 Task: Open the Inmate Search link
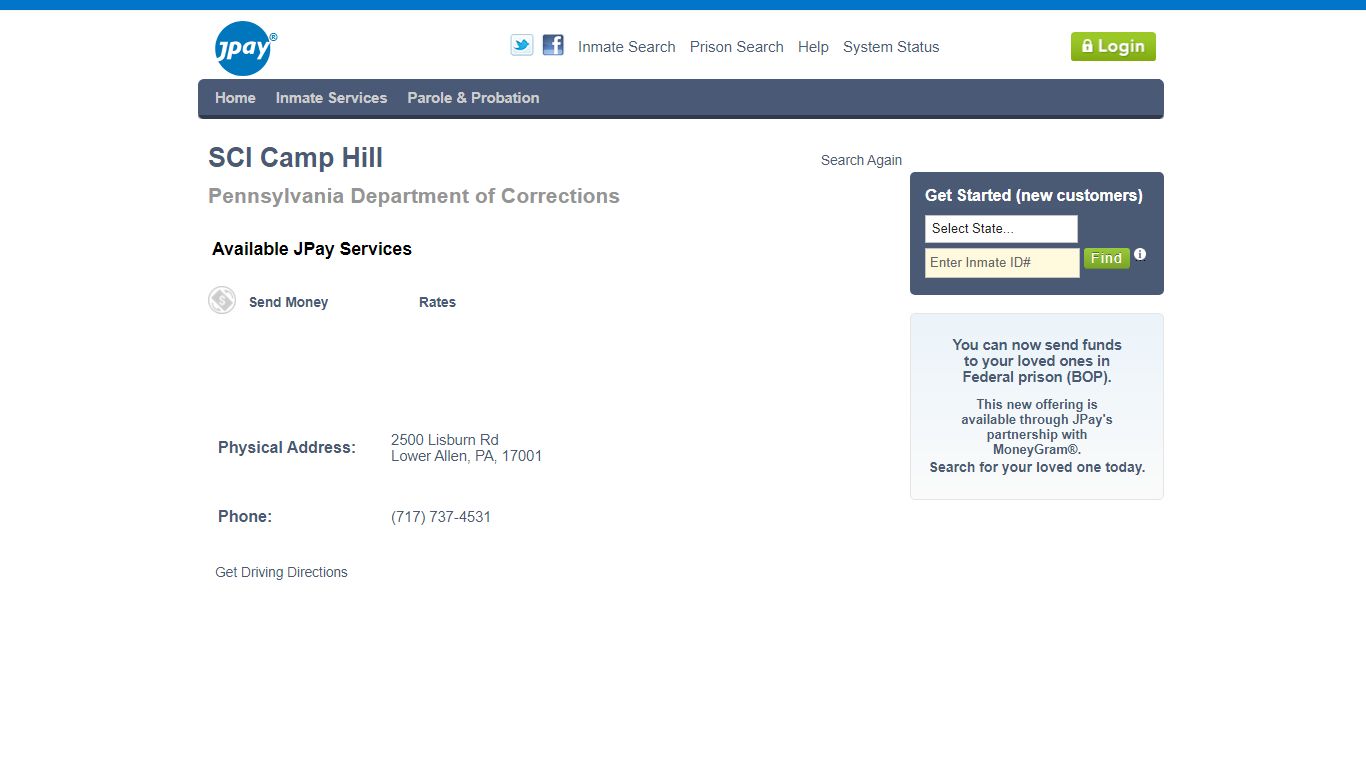tap(627, 47)
